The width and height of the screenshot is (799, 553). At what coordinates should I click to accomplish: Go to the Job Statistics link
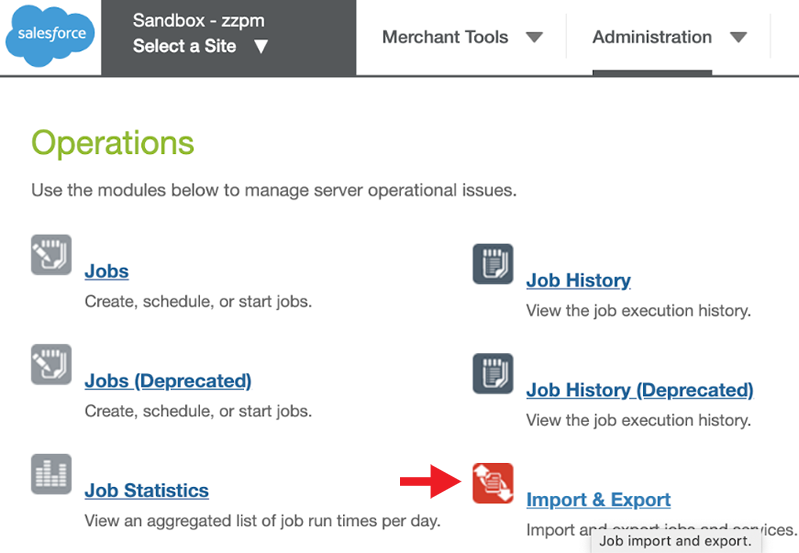147,491
